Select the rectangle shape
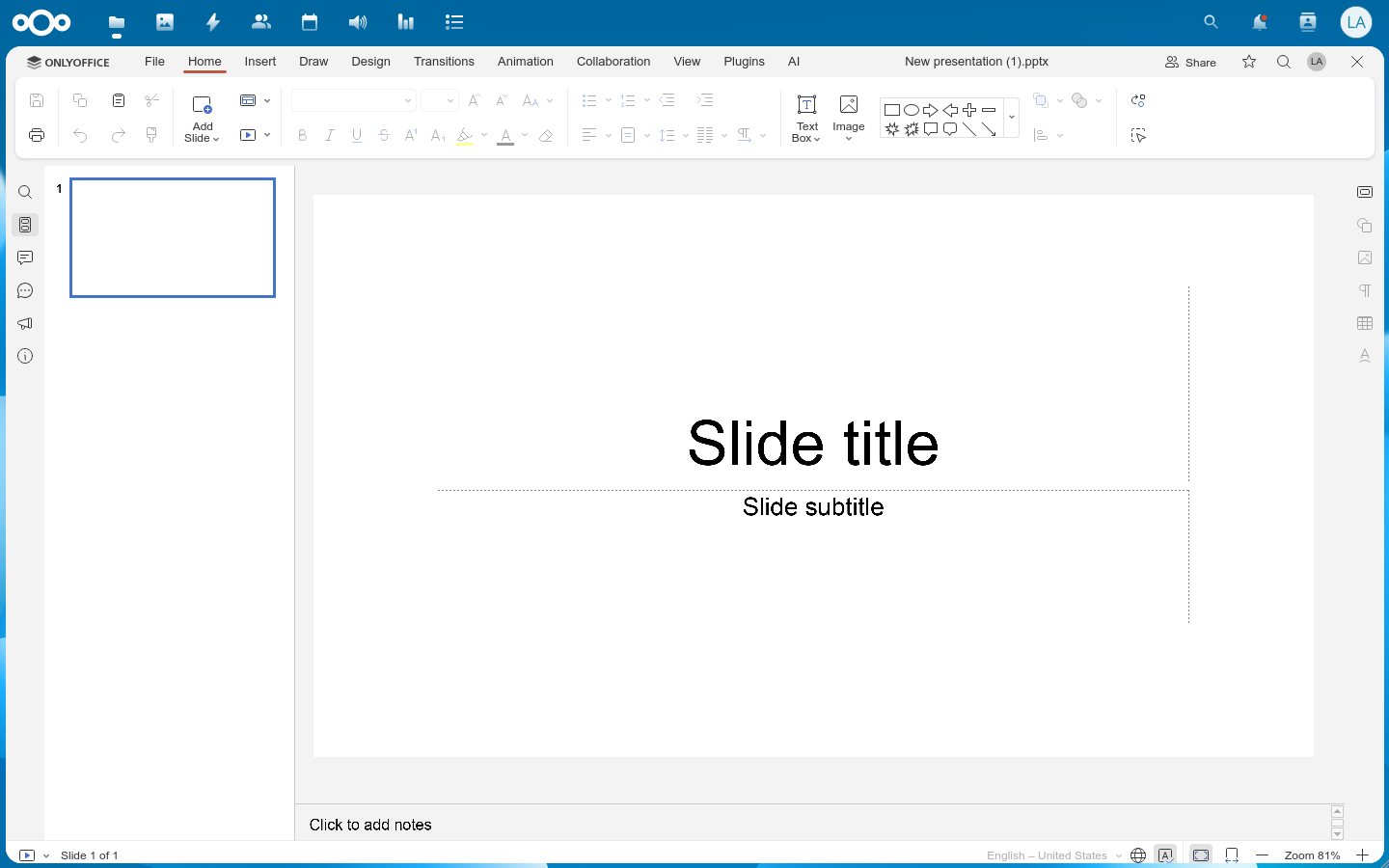 pyautogui.click(x=892, y=110)
